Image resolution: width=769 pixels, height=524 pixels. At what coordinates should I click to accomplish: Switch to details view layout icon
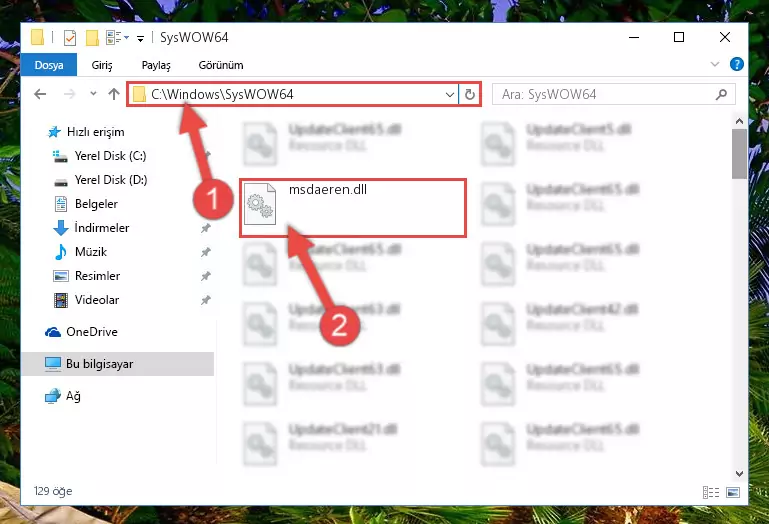pos(711,492)
